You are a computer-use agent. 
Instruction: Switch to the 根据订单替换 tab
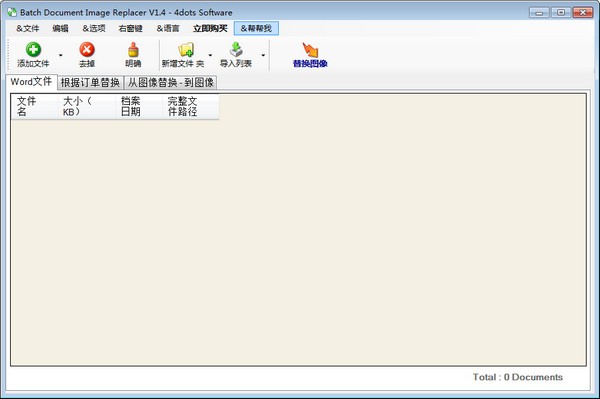coord(90,82)
